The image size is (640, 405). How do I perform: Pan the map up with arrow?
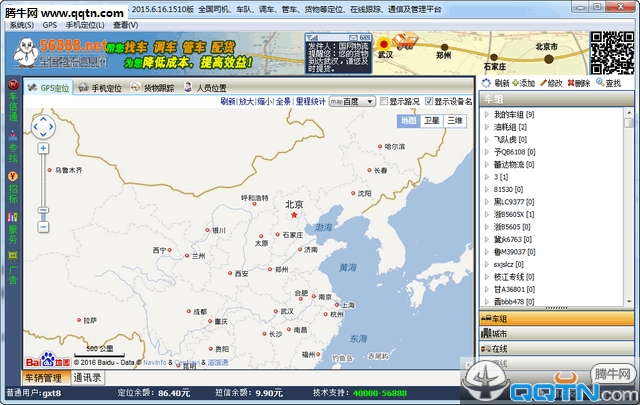[x=43, y=119]
